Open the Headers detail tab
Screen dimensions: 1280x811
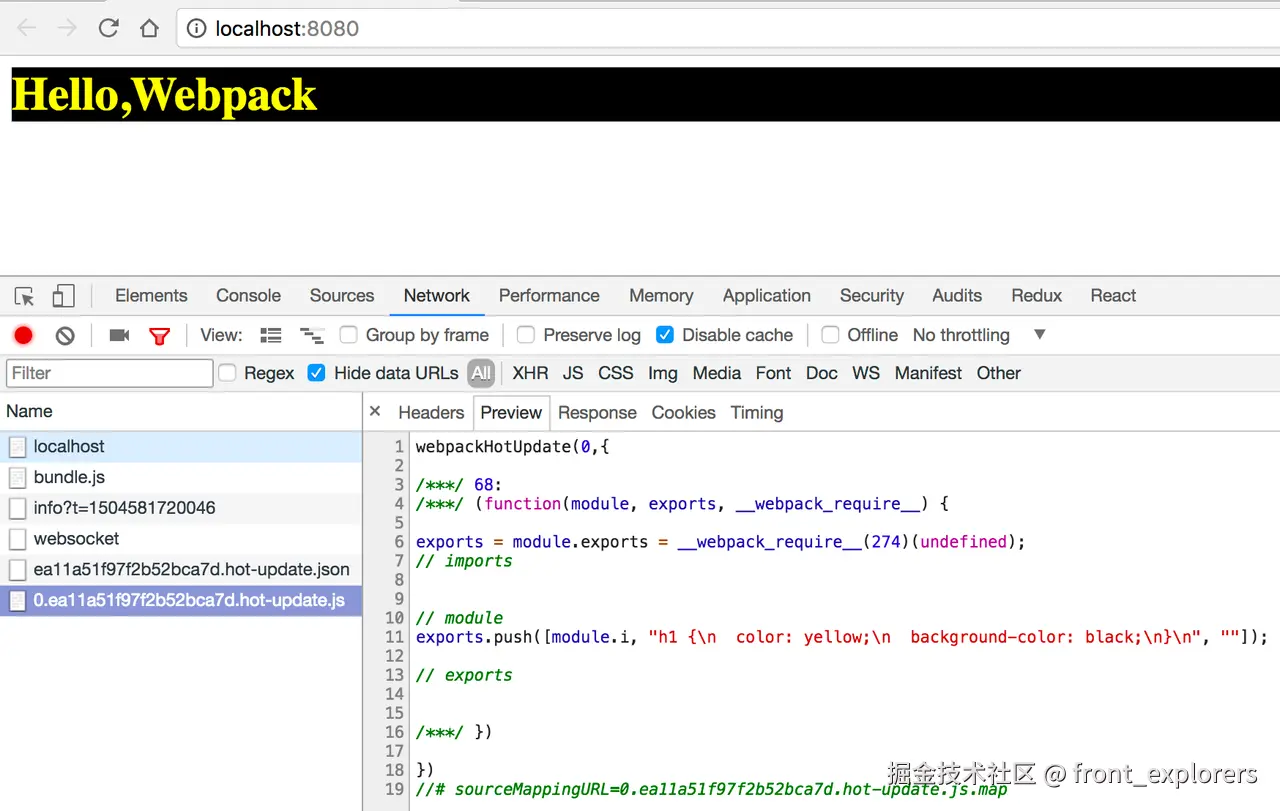tap(431, 412)
